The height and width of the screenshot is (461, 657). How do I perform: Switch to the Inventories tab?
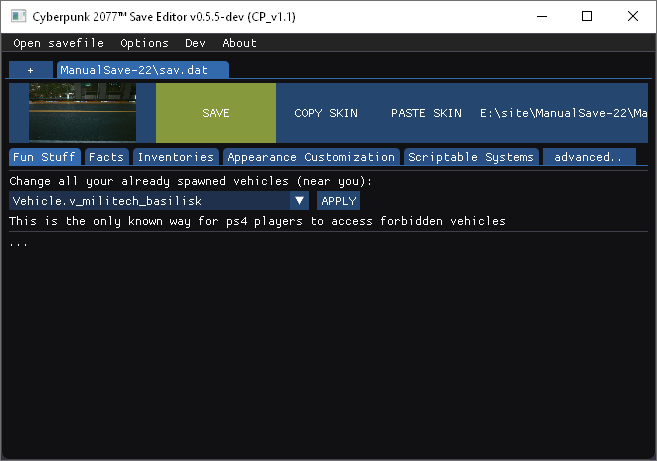point(176,157)
